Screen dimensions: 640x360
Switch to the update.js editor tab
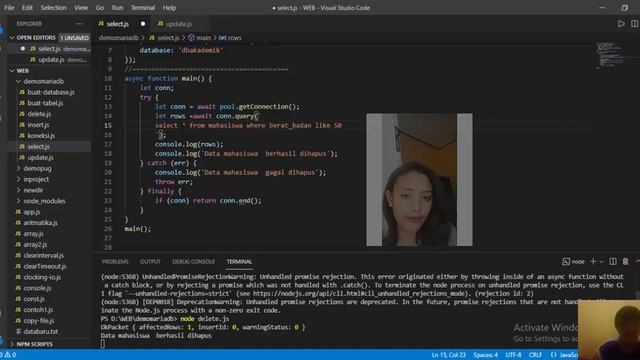point(175,24)
